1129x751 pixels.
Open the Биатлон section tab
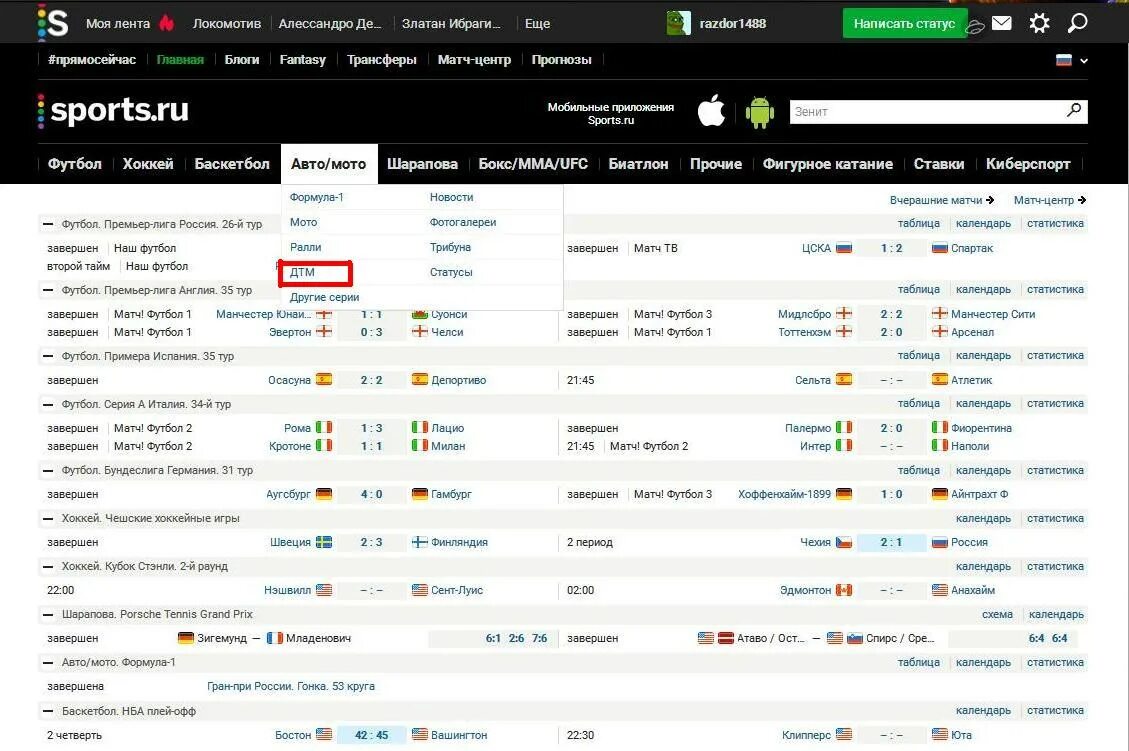click(x=638, y=164)
